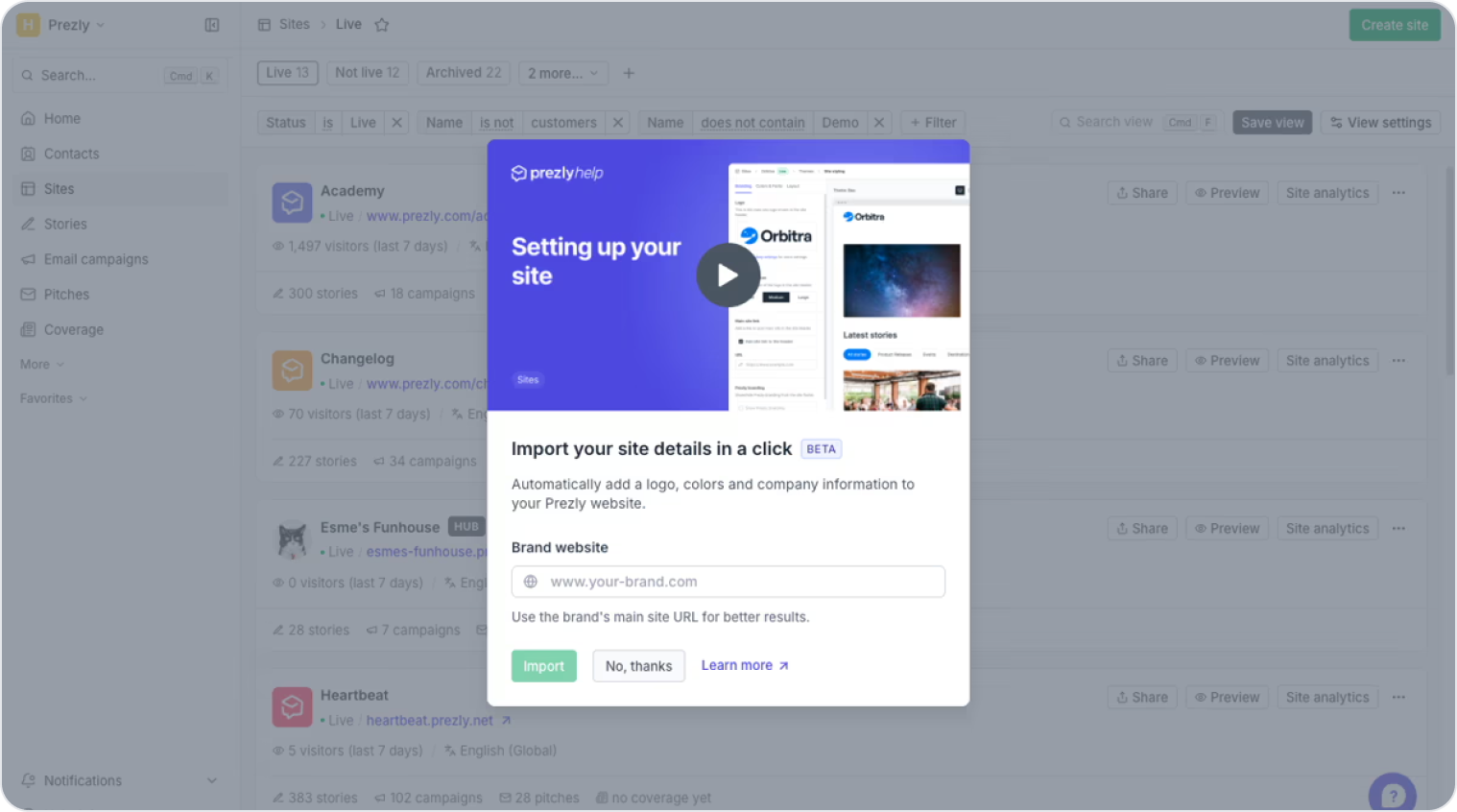
Task: Remove the Status is Live filter
Action: (396, 123)
